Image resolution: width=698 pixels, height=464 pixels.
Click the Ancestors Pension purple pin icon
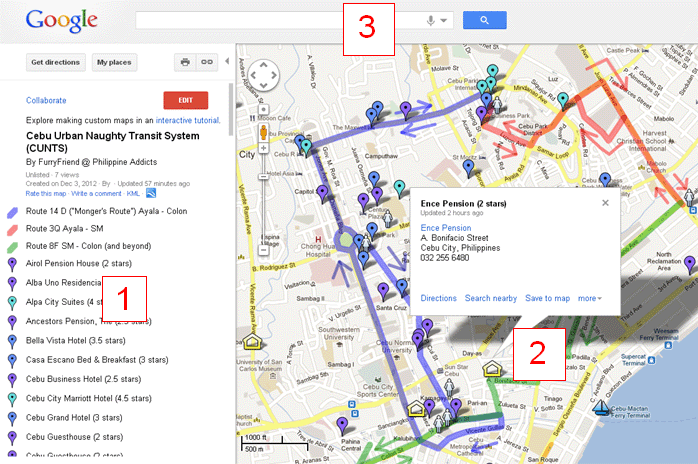(12, 322)
